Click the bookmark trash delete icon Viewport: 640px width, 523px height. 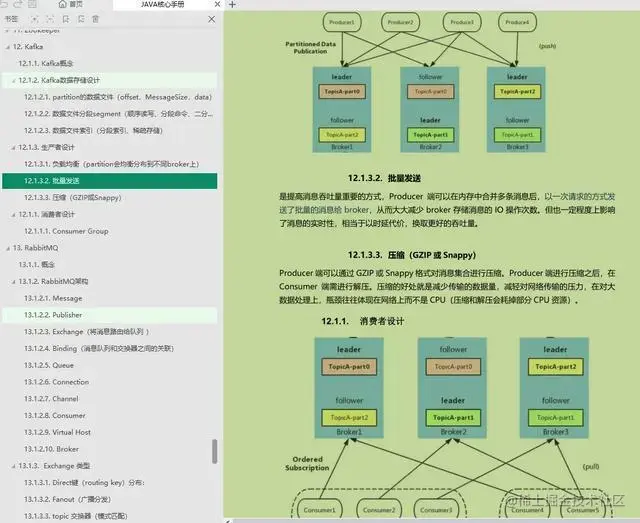[95, 19]
